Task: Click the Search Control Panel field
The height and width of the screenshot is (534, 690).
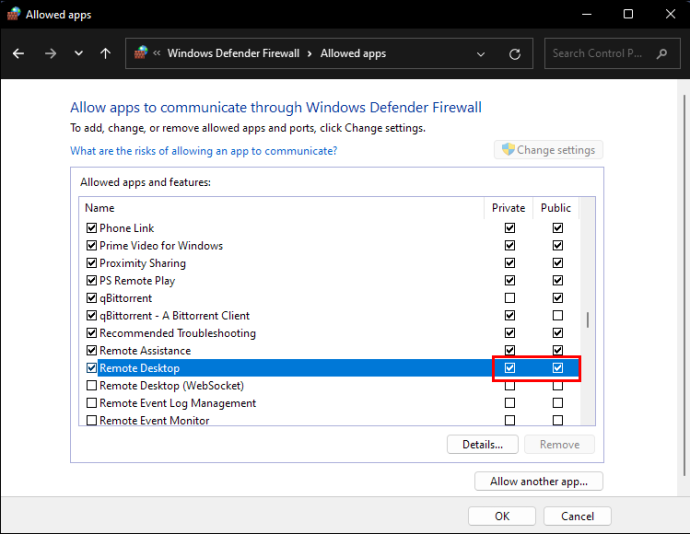Action: coord(612,53)
